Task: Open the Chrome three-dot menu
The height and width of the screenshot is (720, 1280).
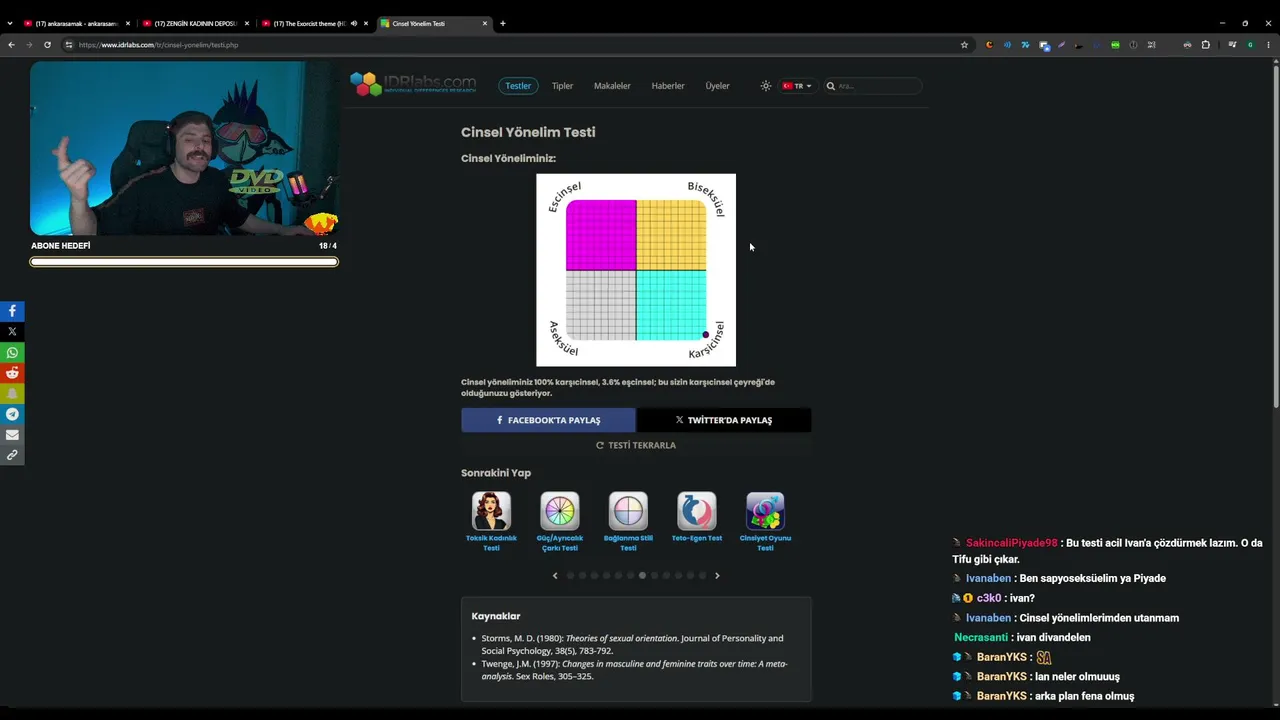Action: (x=1268, y=45)
